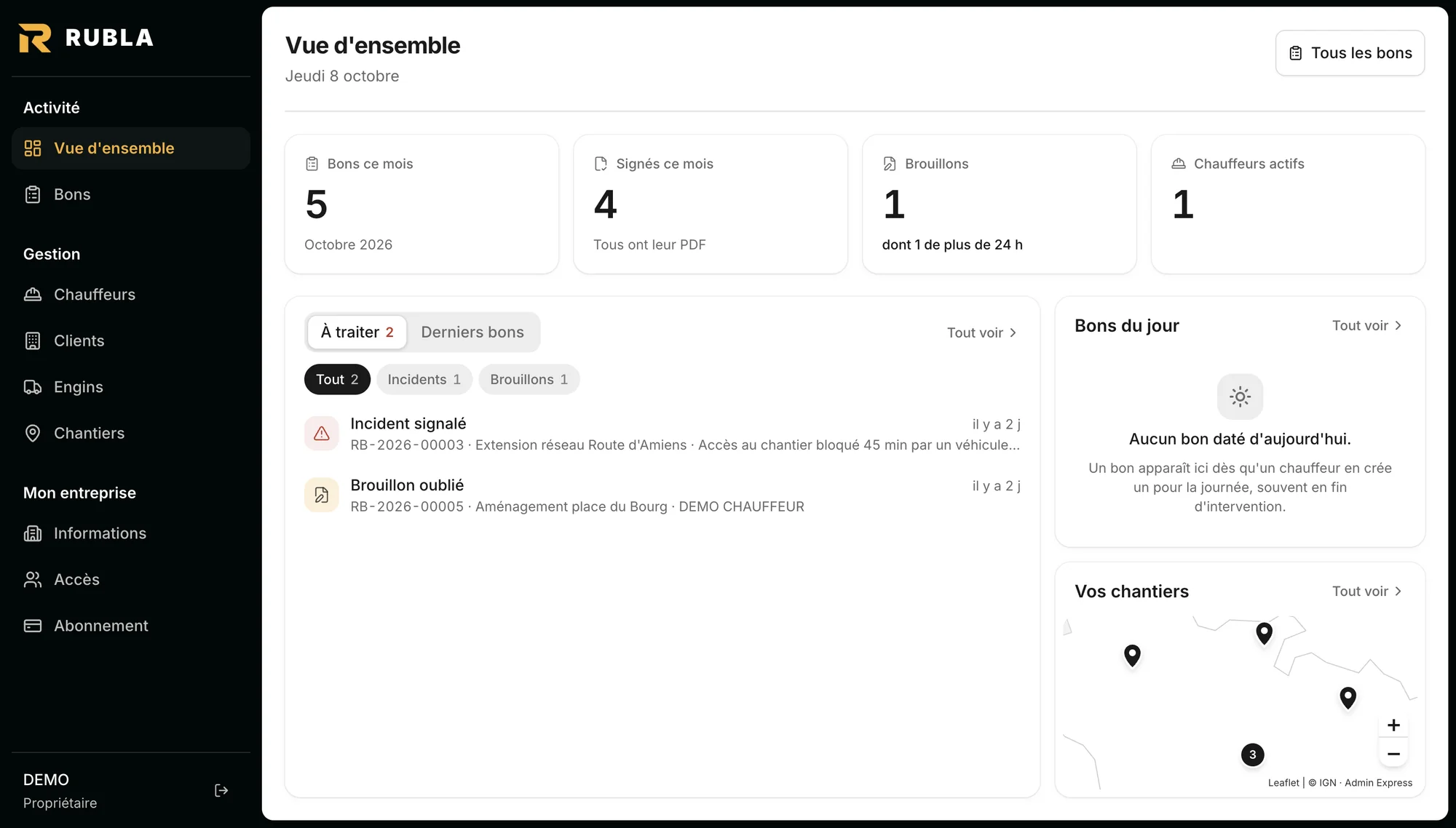Click the DEMO Propriétaire user label
The height and width of the screenshot is (828, 1456).
point(60,791)
